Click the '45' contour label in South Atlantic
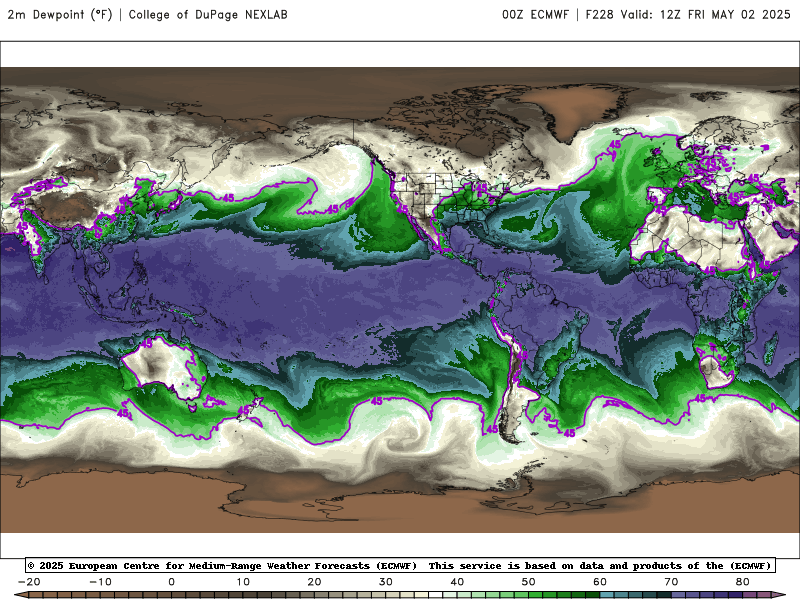The height and width of the screenshot is (600, 800). coord(569,433)
